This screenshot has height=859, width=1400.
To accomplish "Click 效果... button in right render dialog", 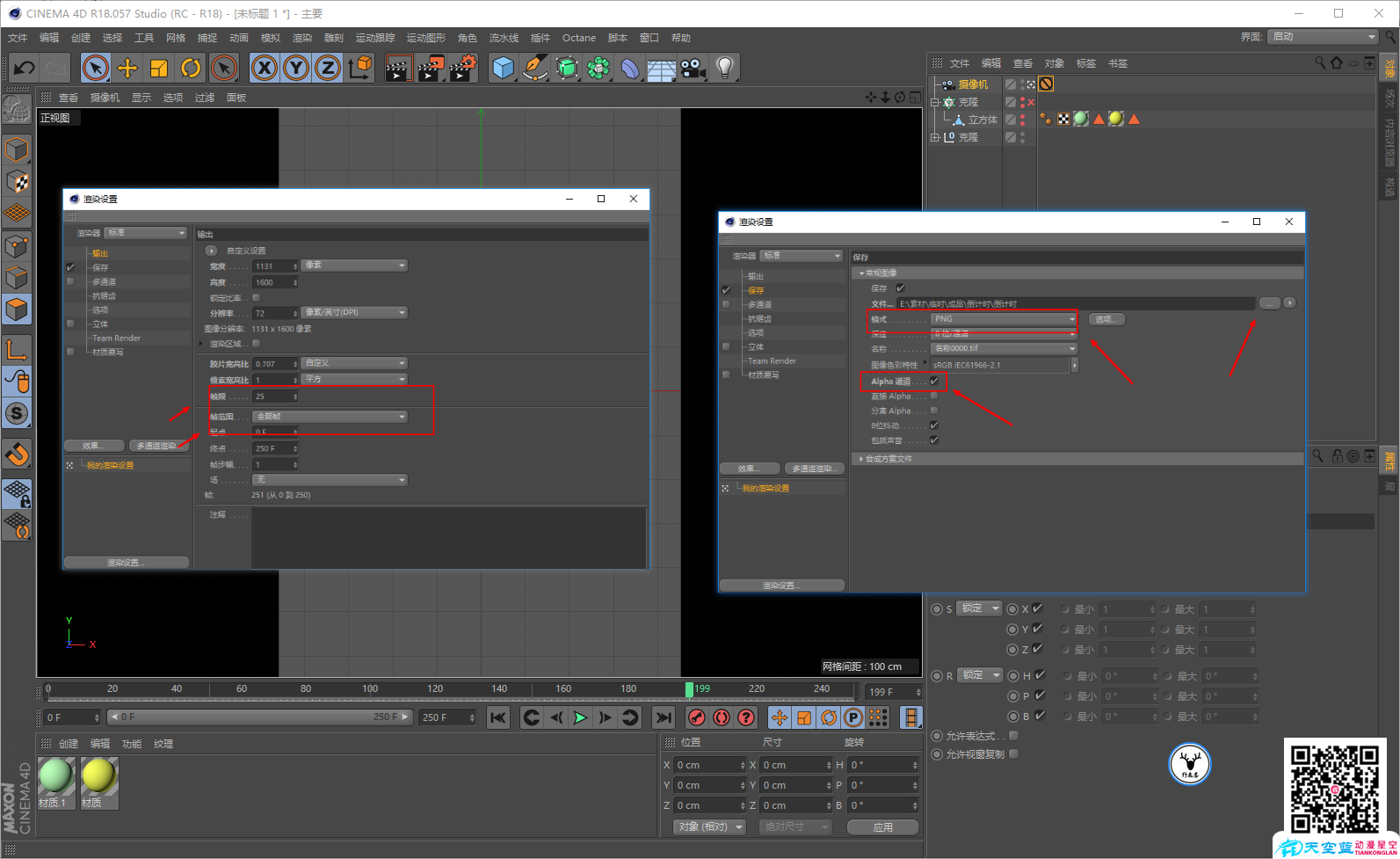I will pos(749,468).
